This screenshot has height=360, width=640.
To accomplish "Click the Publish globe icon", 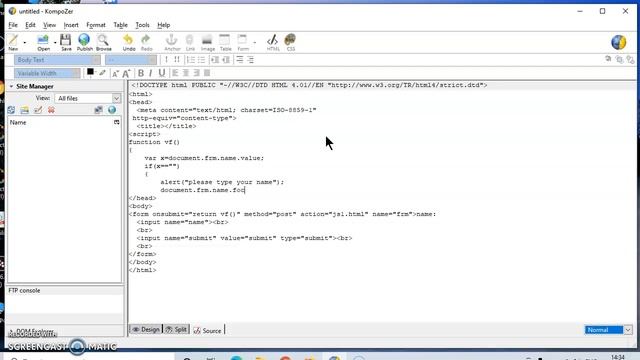I will tap(84, 42).
